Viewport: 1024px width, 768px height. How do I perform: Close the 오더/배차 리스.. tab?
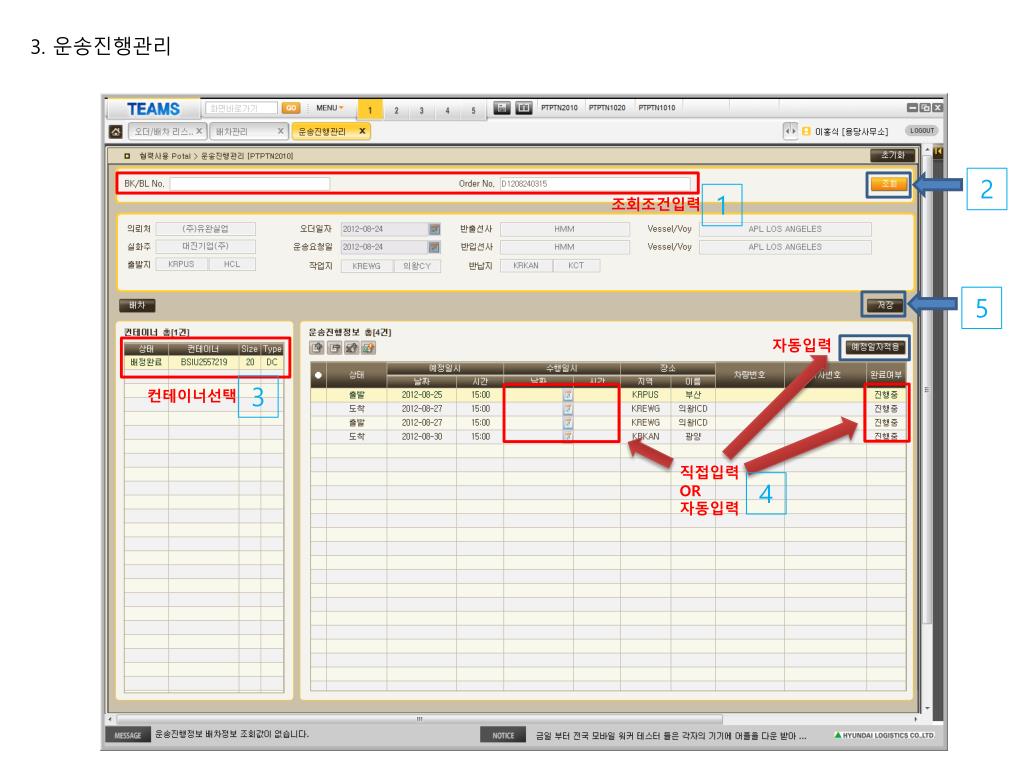pyautogui.click(x=199, y=131)
